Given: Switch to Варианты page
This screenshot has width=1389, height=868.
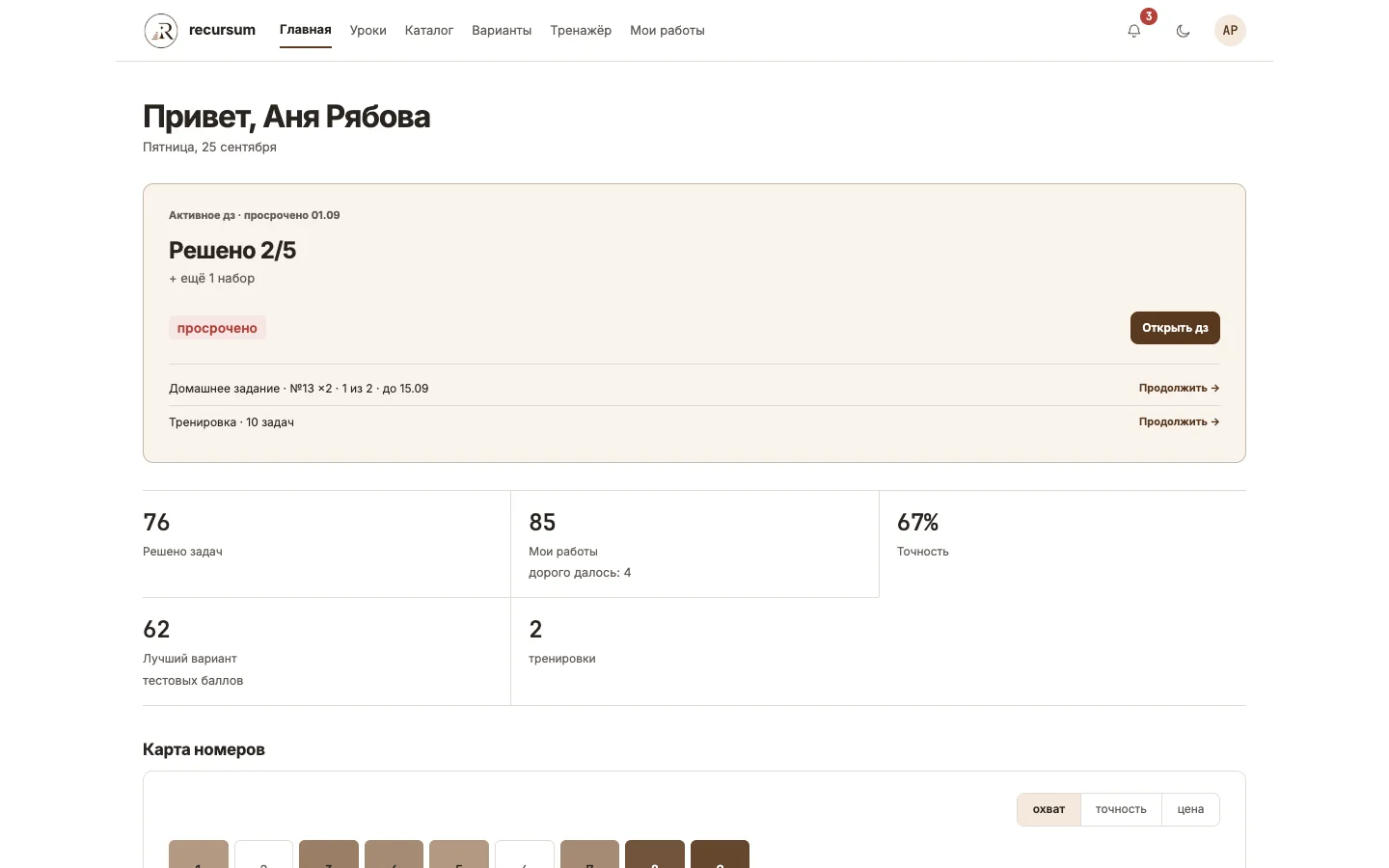Looking at the screenshot, I should [502, 31].
